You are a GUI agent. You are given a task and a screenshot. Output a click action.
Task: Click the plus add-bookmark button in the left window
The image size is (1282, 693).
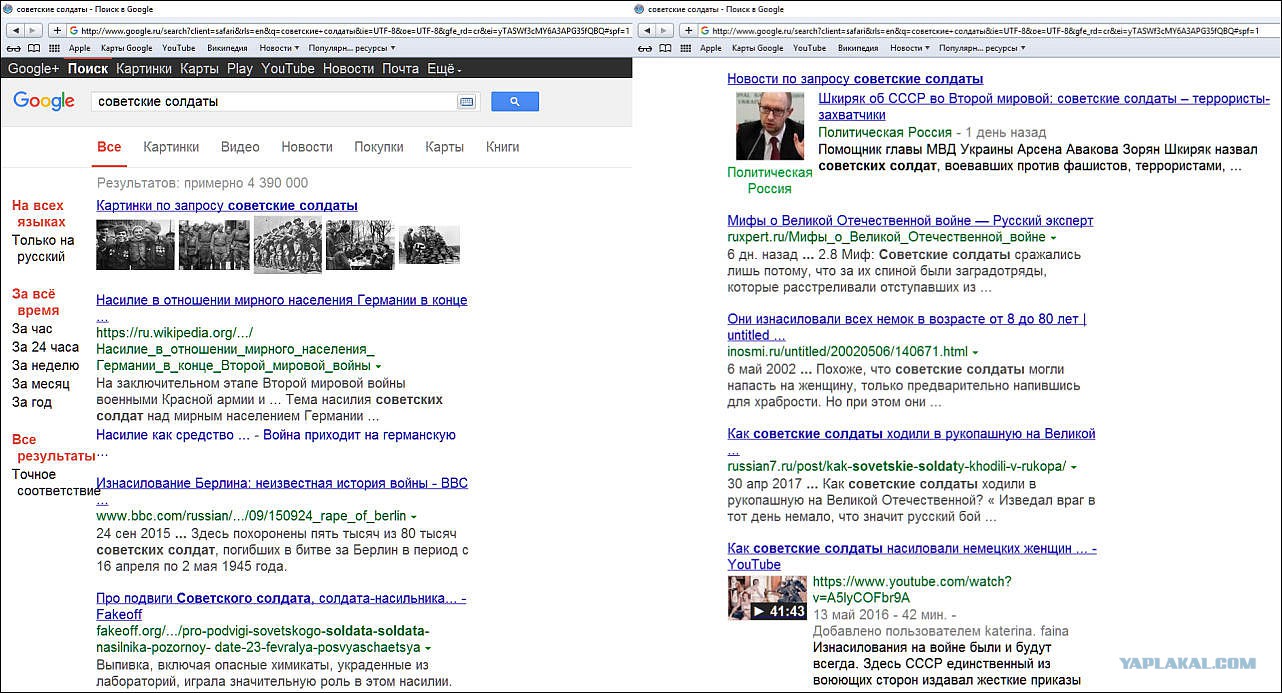(x=57, y=31)
